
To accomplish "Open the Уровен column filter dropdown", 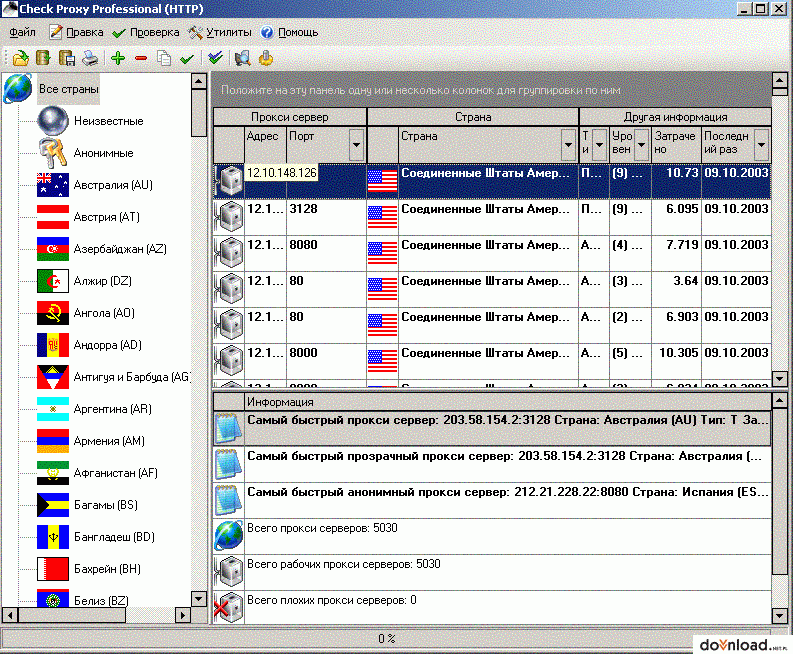I will (641, 145).
